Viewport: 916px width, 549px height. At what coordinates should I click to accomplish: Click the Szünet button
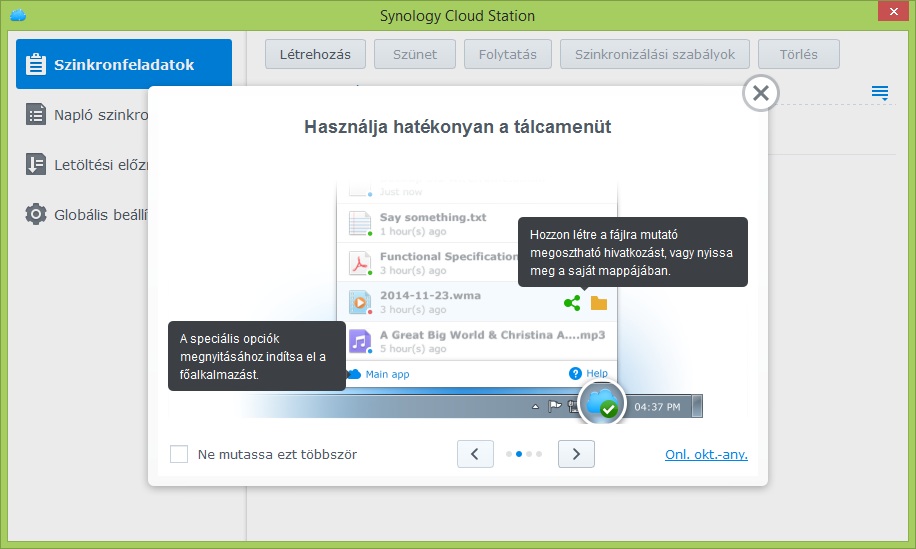(x=415, y=54)
